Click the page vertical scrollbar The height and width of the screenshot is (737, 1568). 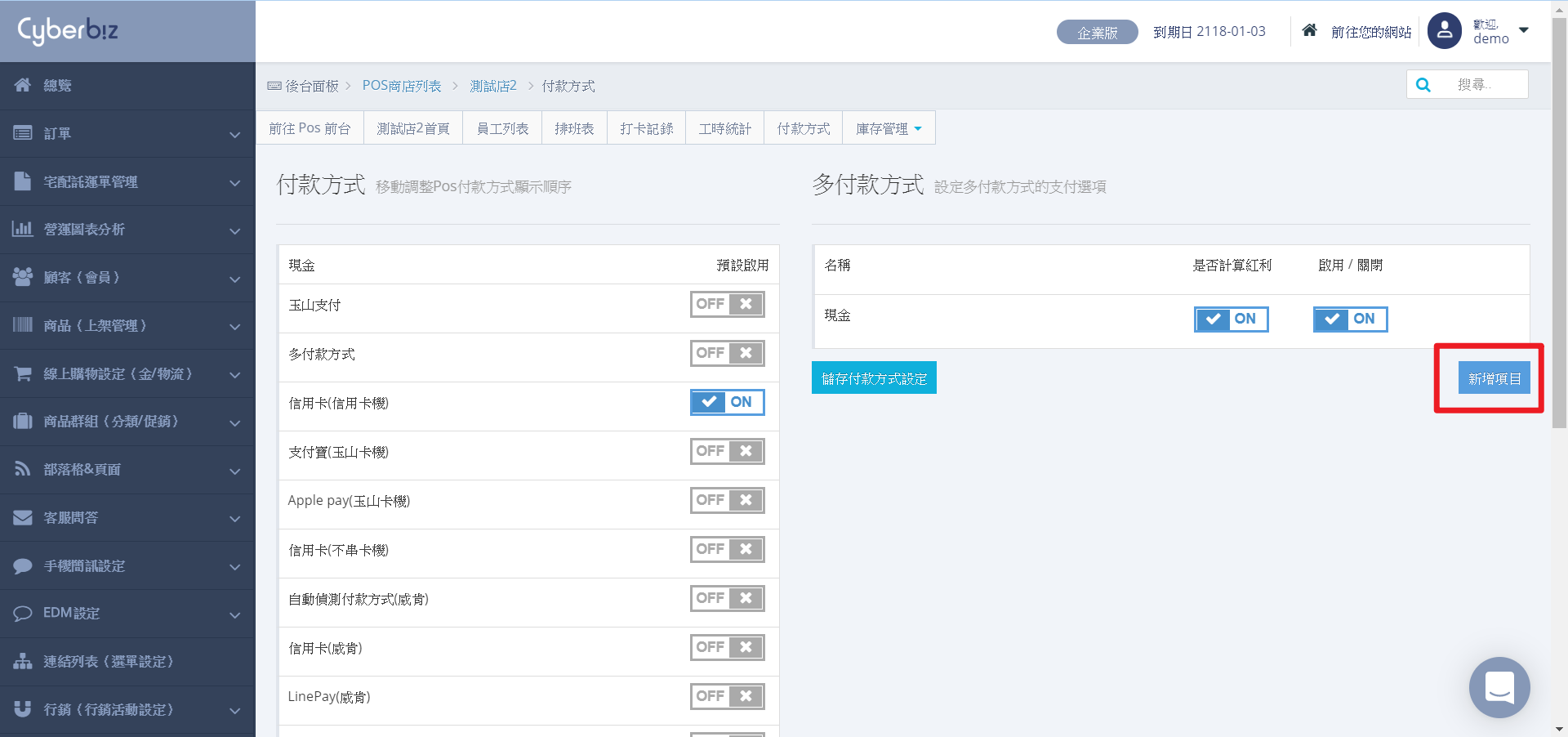pyautogui.click(x=1559, y=222)
